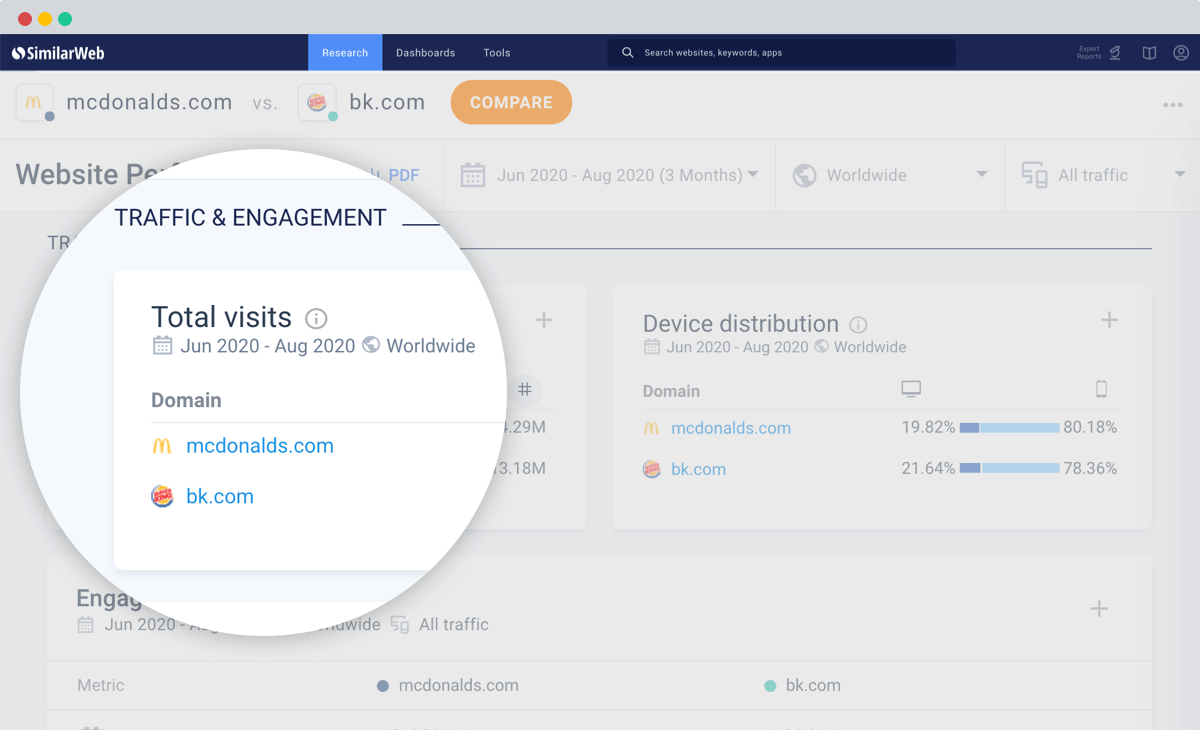Click the 80.18% mobile value
The image size is (1200, 730).
[x=1090, y=428]
